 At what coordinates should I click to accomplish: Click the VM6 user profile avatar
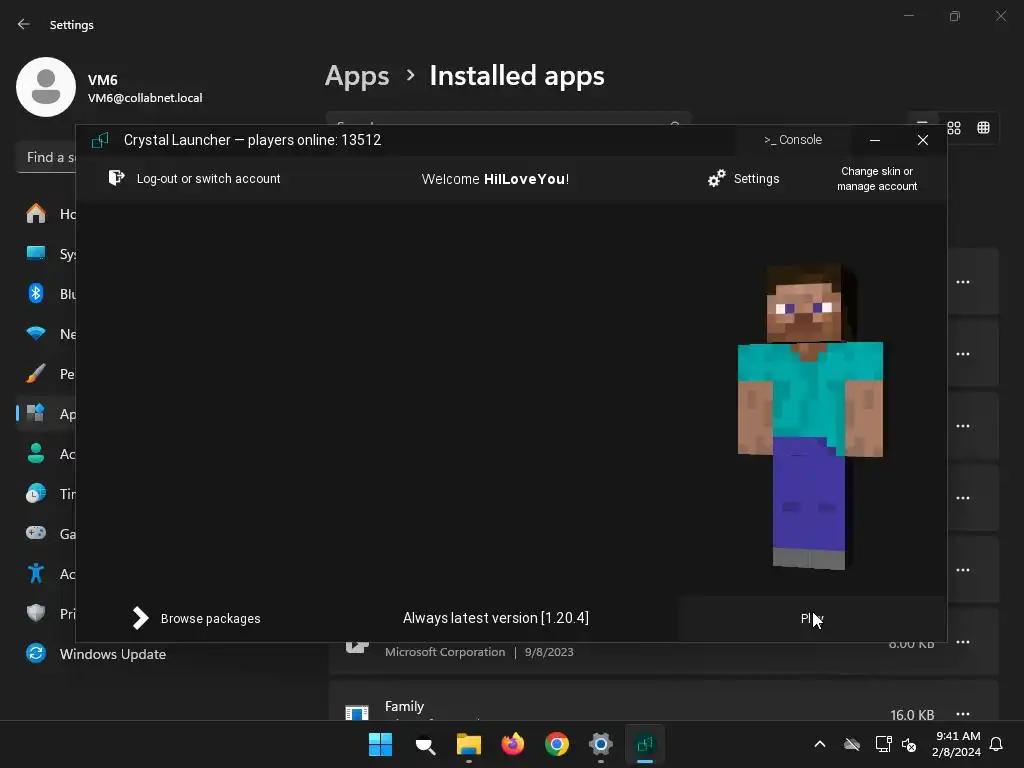tap(46, 87)
